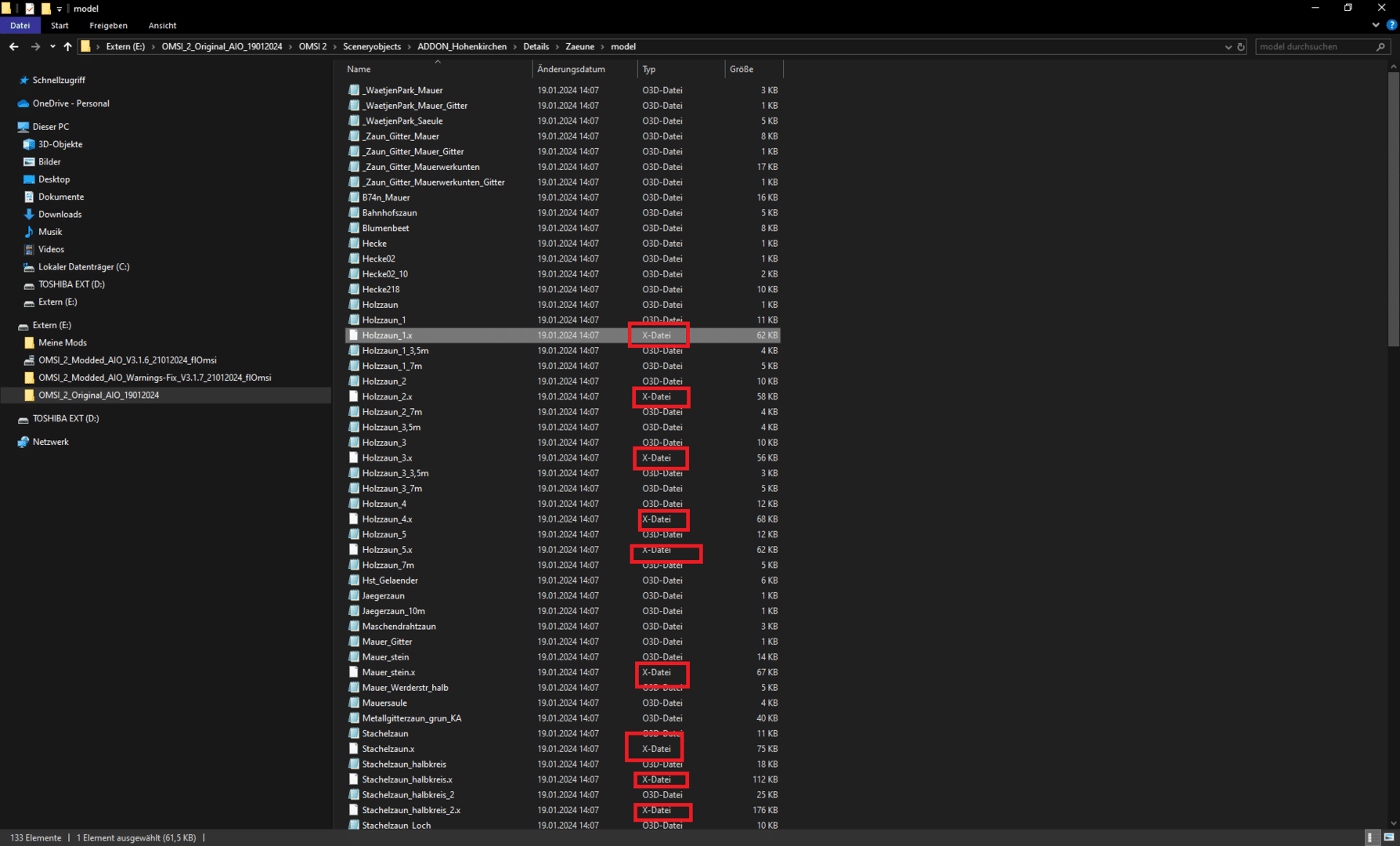This screenshot has width=1400, height=846.
Task: Open the recent locations dropdown arrow
Action: pos(52,47)
